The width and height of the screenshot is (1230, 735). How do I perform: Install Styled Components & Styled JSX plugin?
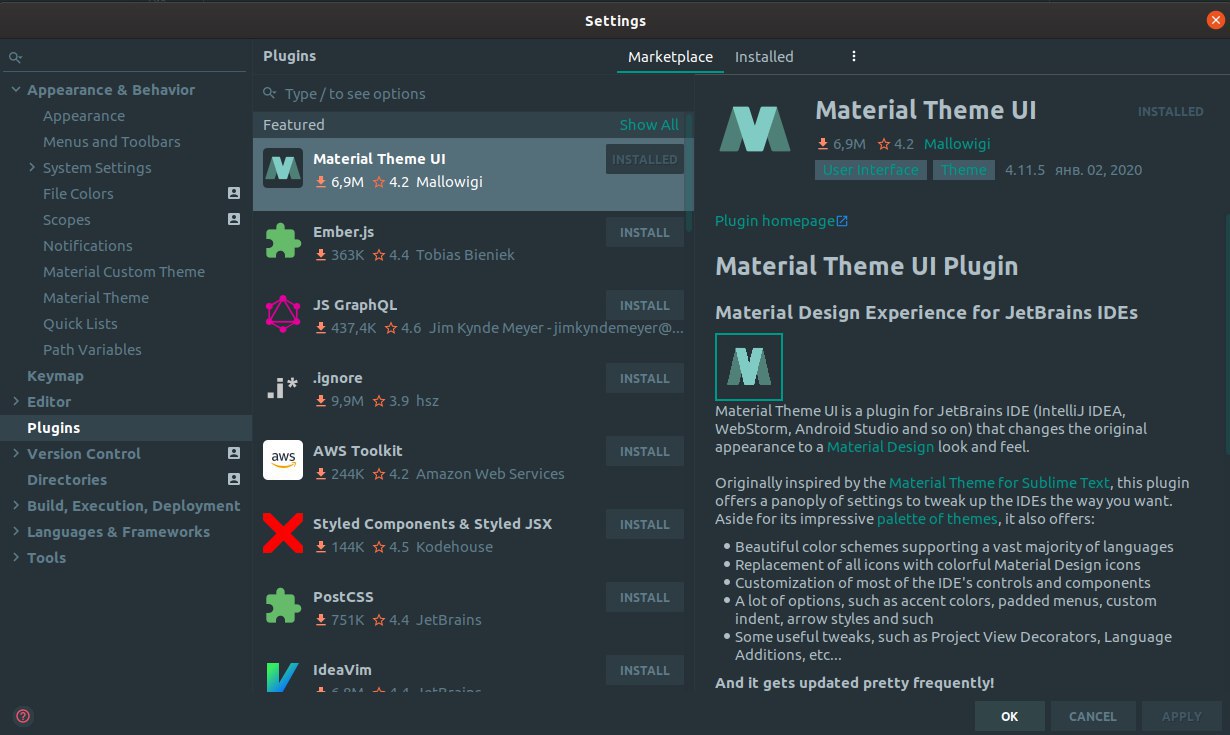point(645,524)
